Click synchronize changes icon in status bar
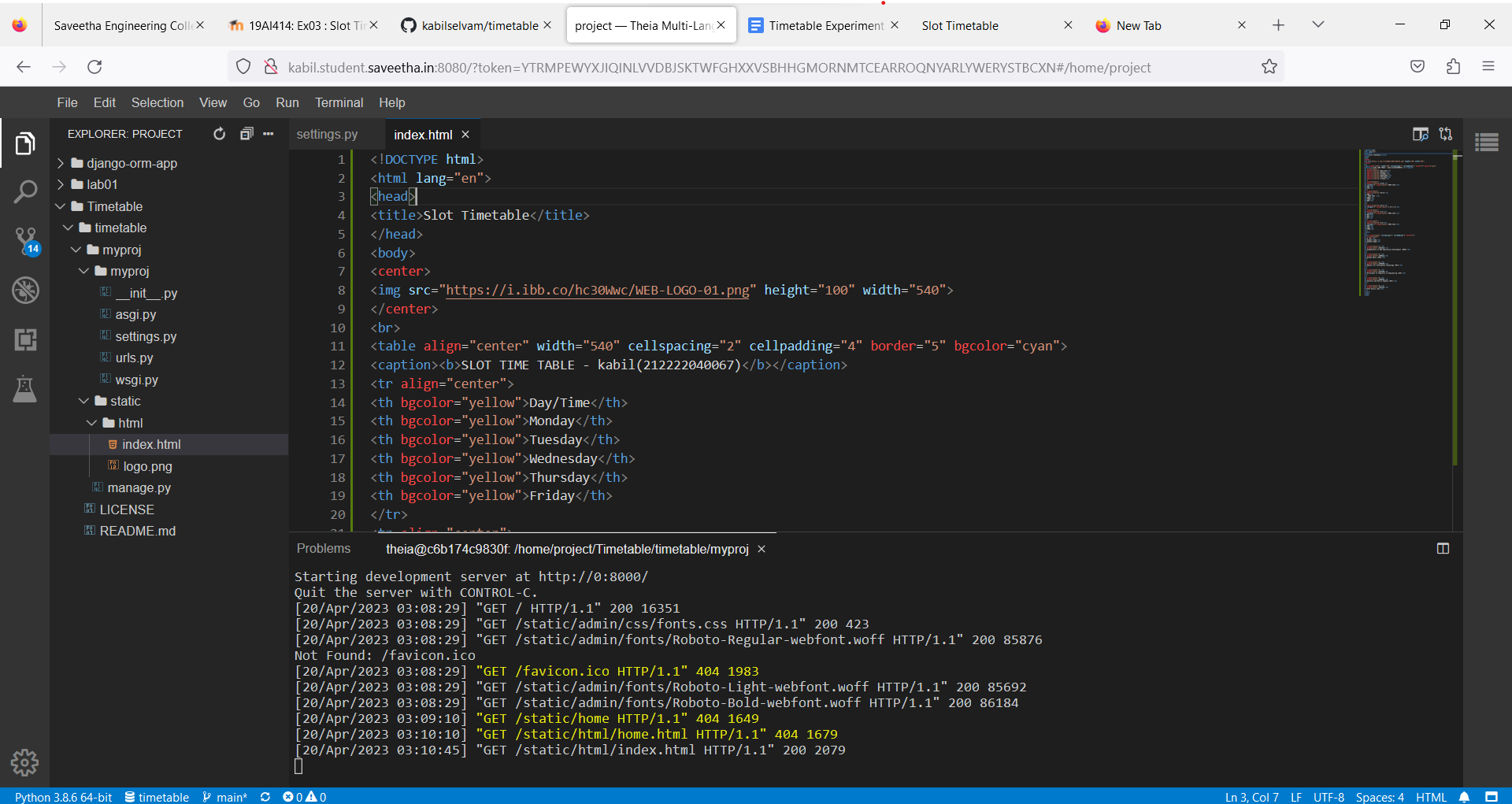The width and height of the screenshot is (1512, 804). [x=265, y=797]
